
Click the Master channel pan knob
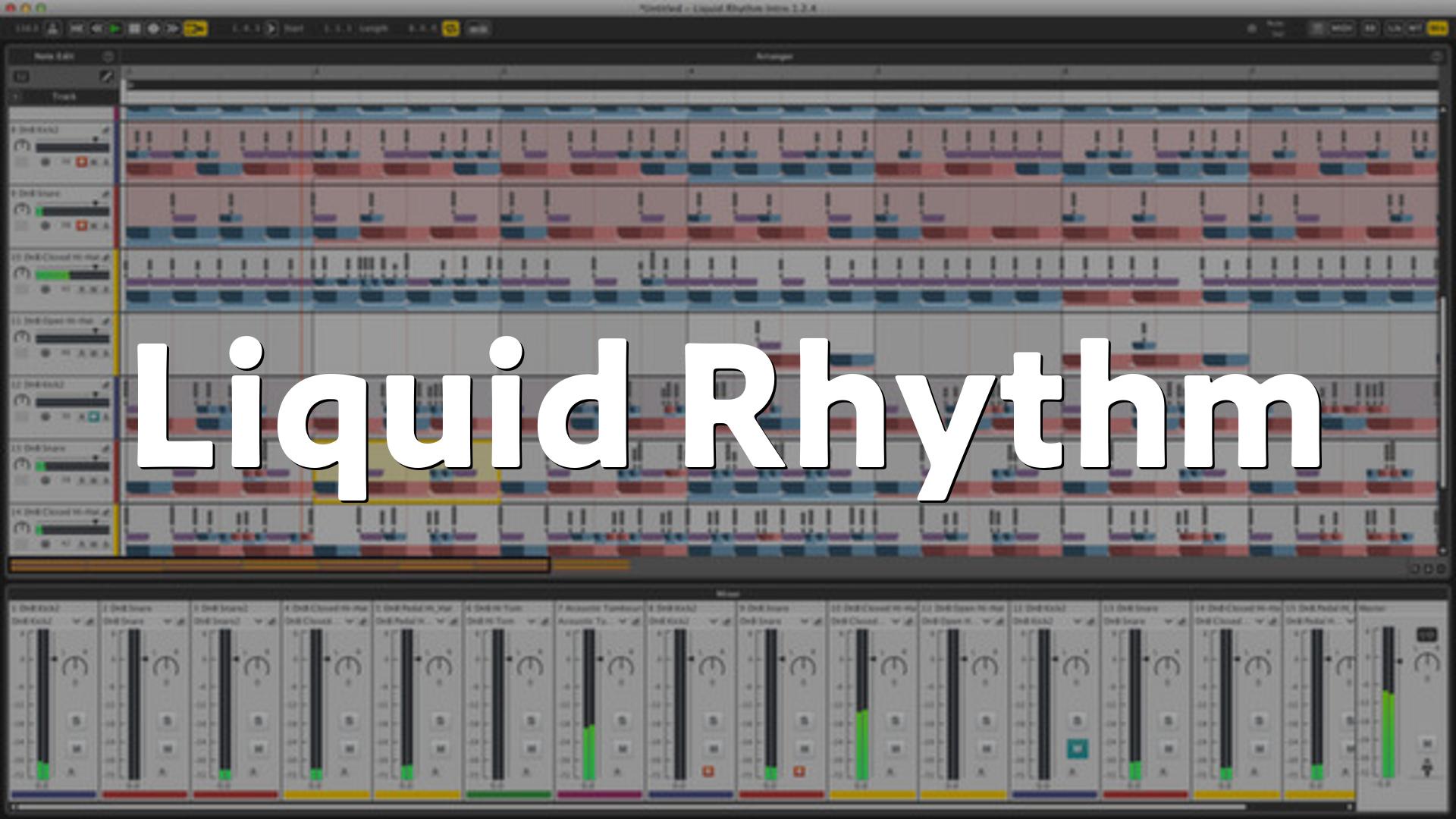tap(1426, 663)
